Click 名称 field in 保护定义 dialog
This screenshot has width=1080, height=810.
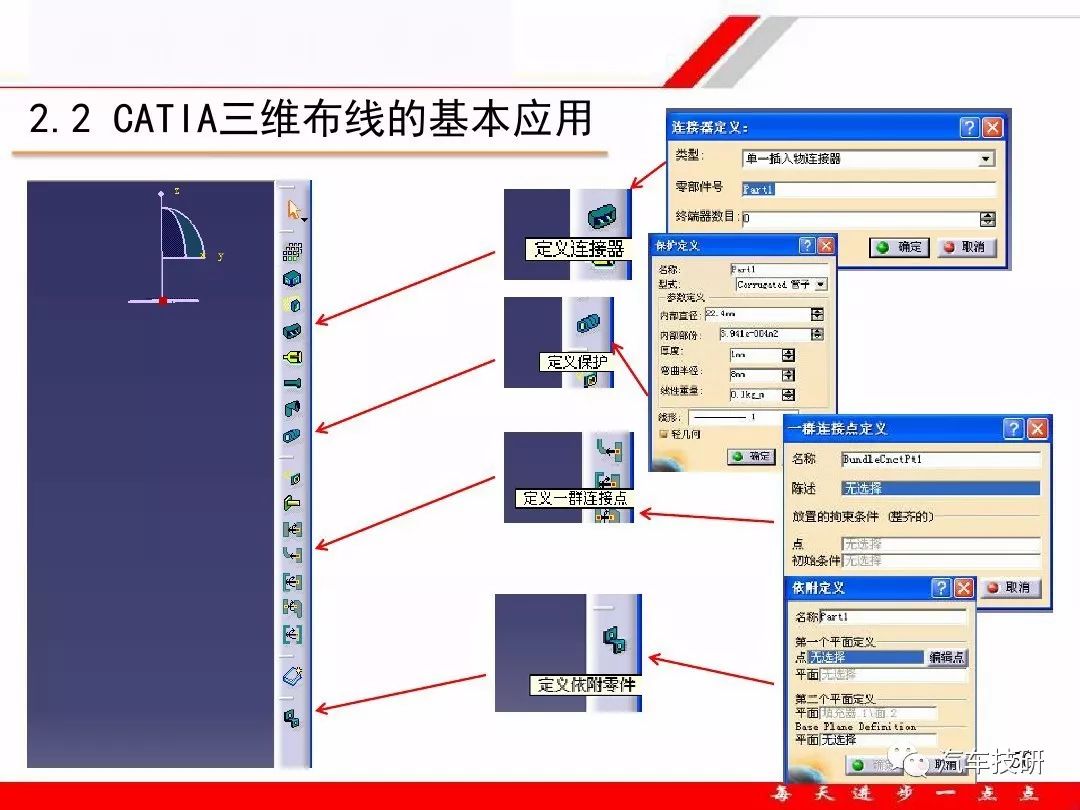coord(778,269)
